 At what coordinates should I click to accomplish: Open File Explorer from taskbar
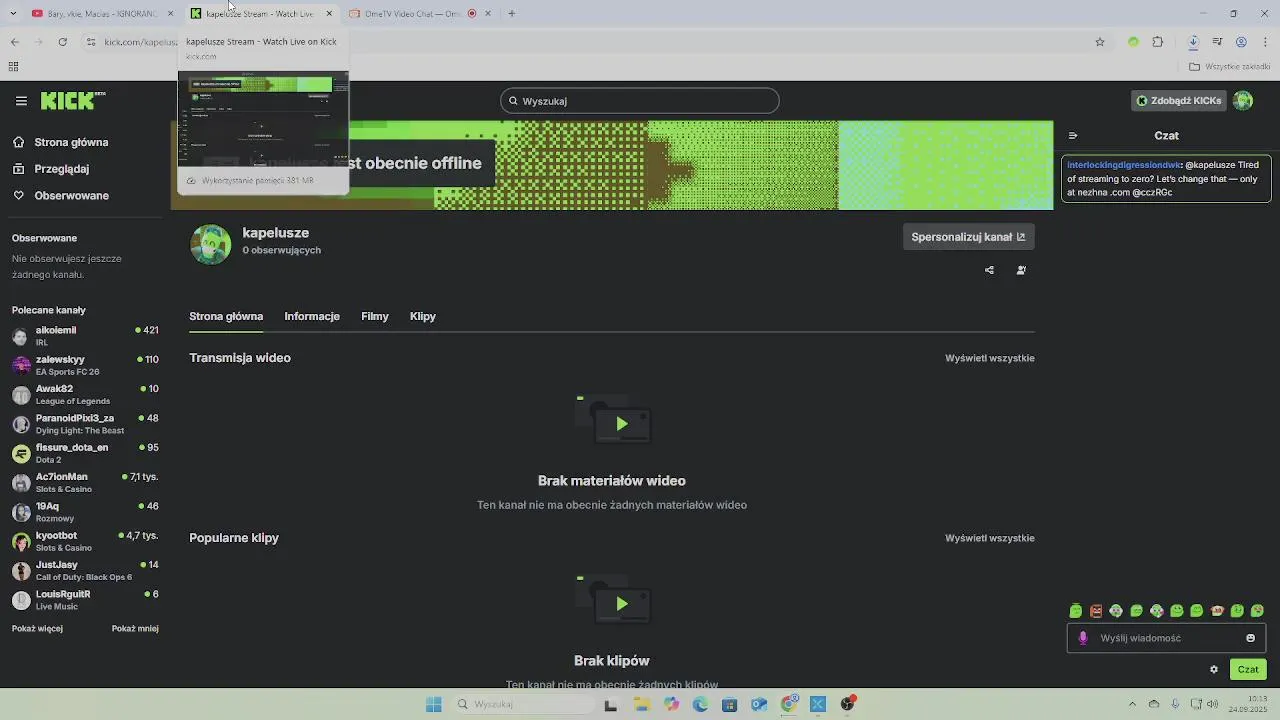(x=642, y=704)
